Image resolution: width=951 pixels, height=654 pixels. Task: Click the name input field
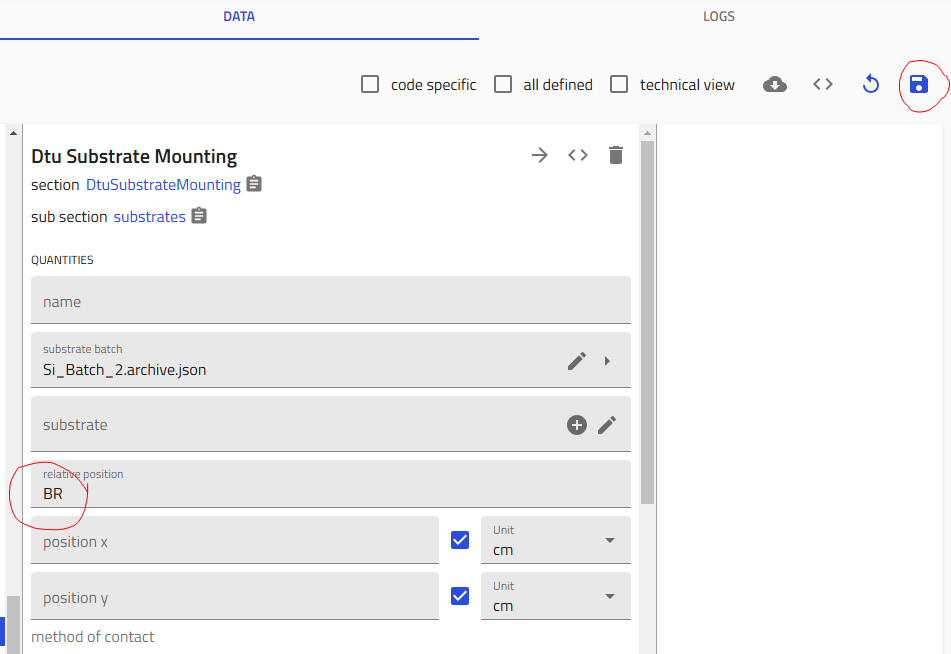(330, 301)
